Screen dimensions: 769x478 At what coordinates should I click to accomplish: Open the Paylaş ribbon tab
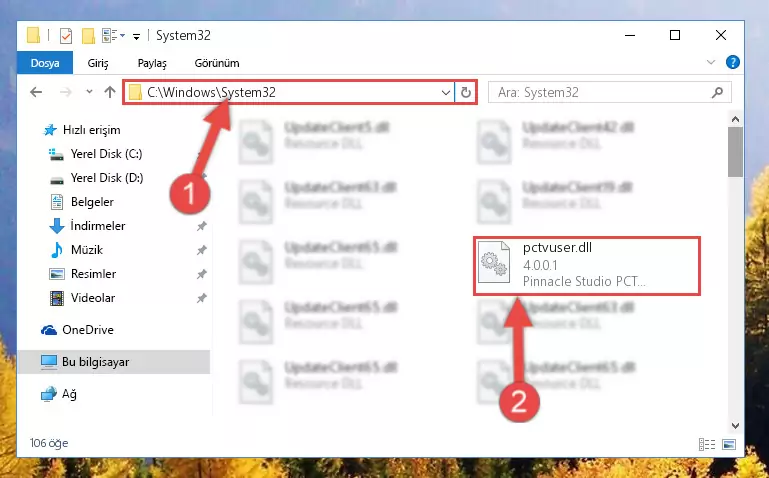point(152,63)
